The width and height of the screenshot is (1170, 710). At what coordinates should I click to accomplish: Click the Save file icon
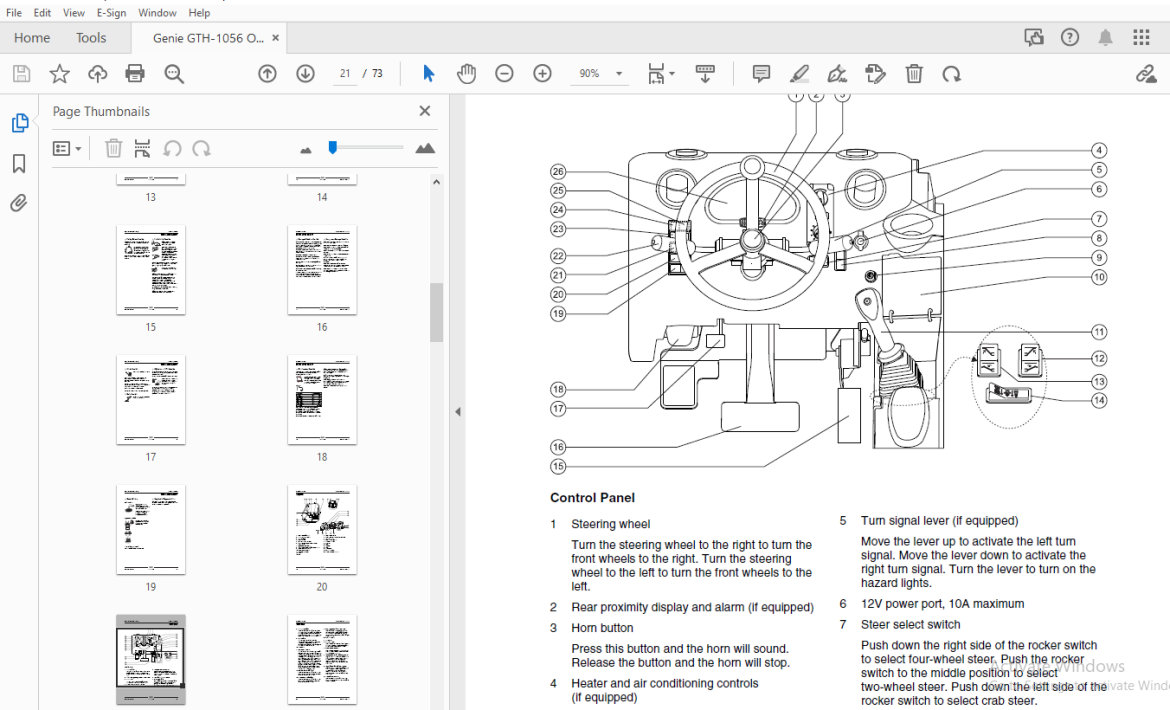pyautogui.click(x=22, y=73)
